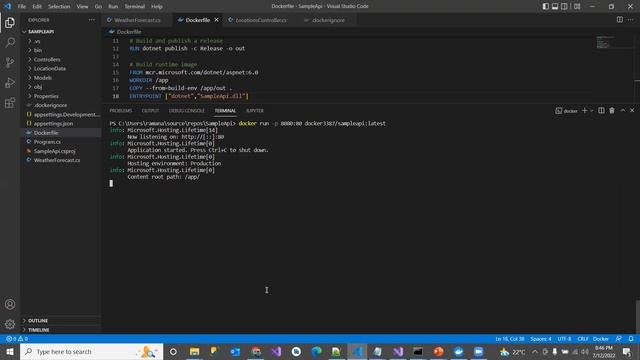This screenshot has width=640, height=360.
Task: Open the Source Control view
Action: click(10, 62)
